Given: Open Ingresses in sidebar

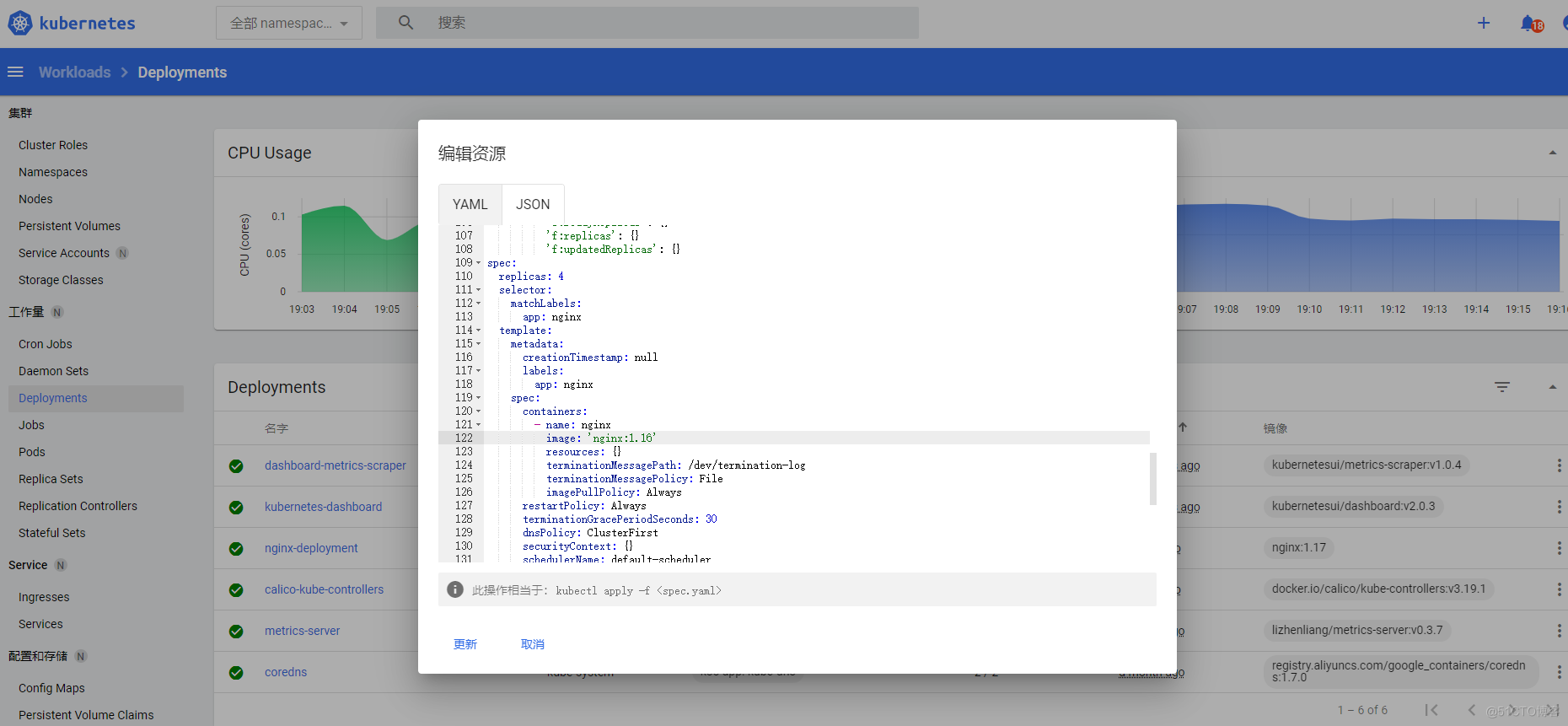Looking at the screenshot, I should 44,597.
